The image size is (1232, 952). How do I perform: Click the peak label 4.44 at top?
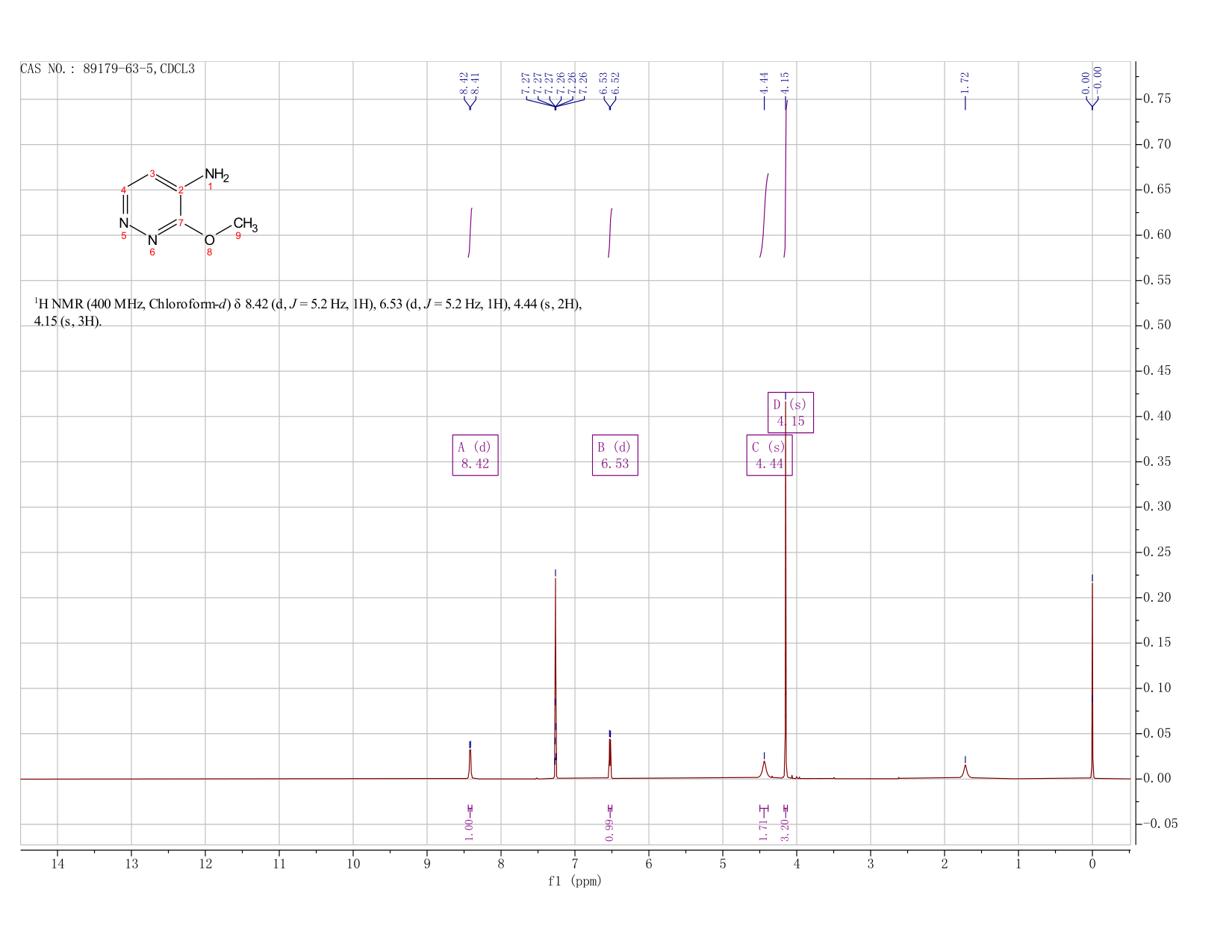[x=764, y=82]
